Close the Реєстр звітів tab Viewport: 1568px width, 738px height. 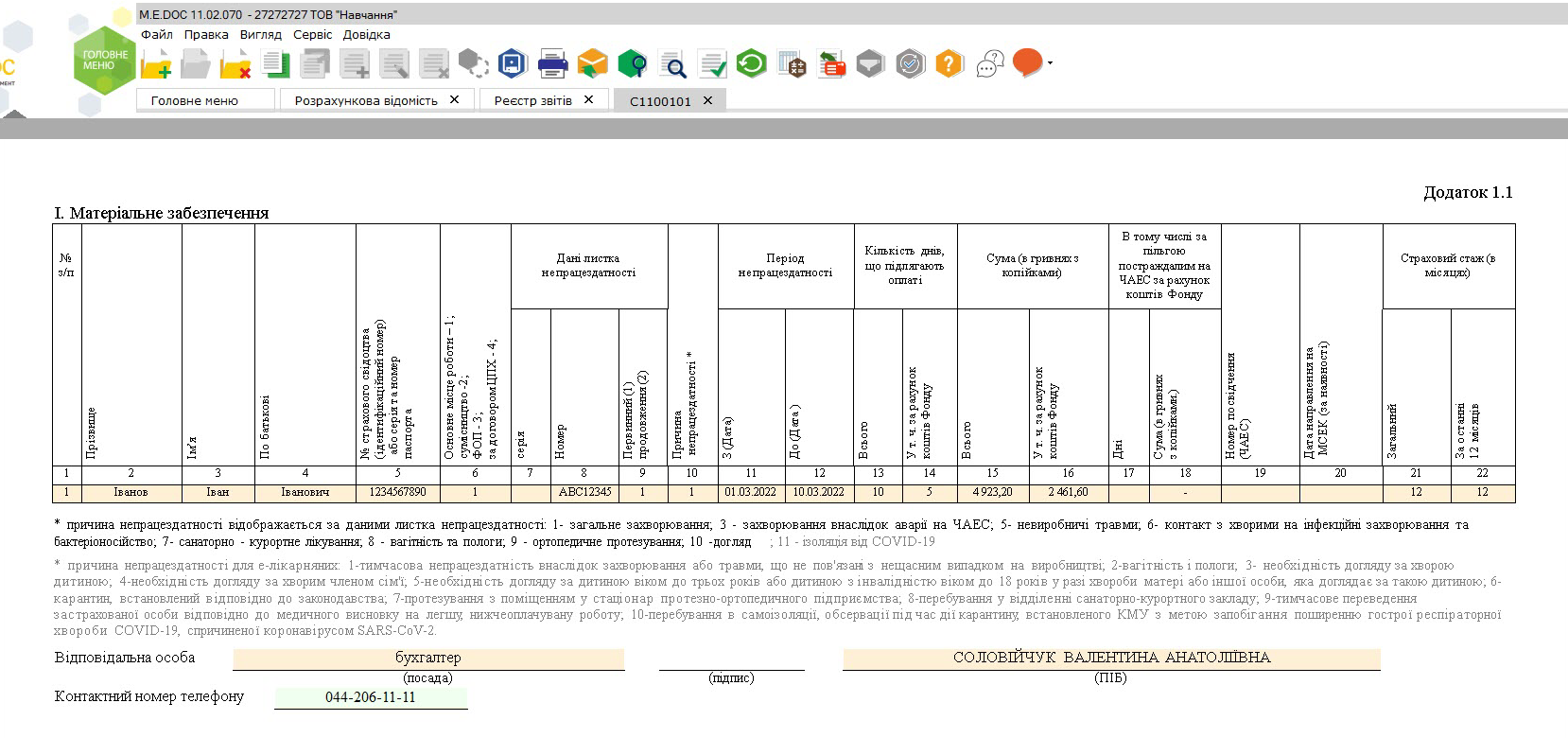tap(588, 99)
